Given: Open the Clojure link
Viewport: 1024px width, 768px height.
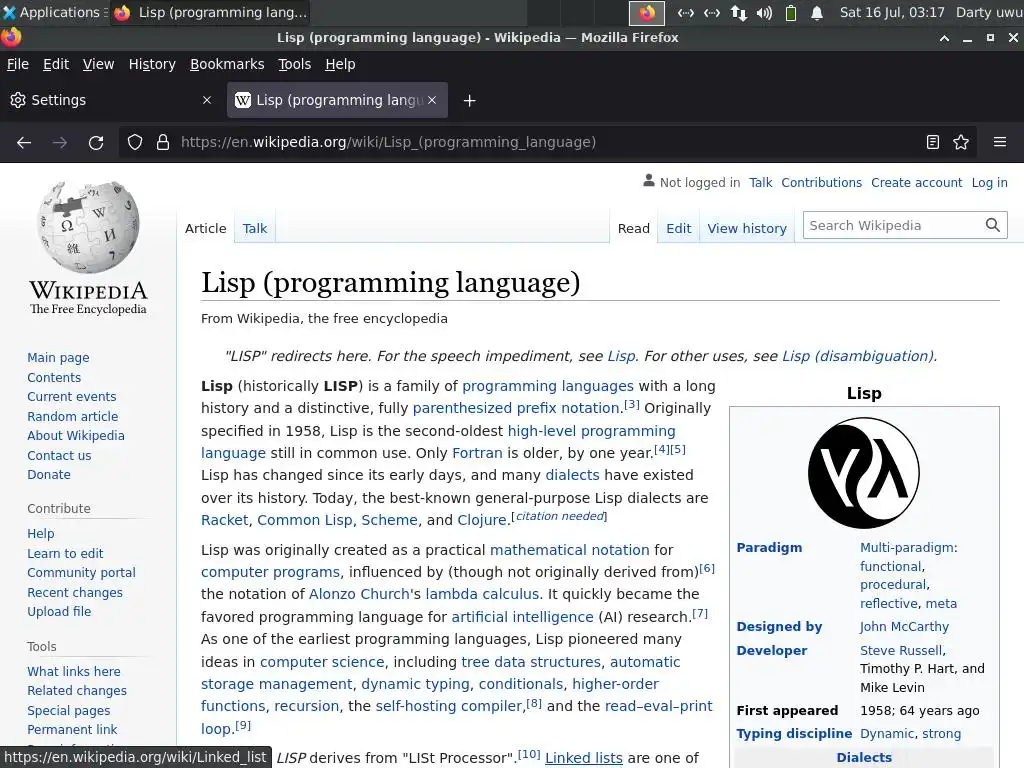Looking at the screenshot, I should (482, 520).
